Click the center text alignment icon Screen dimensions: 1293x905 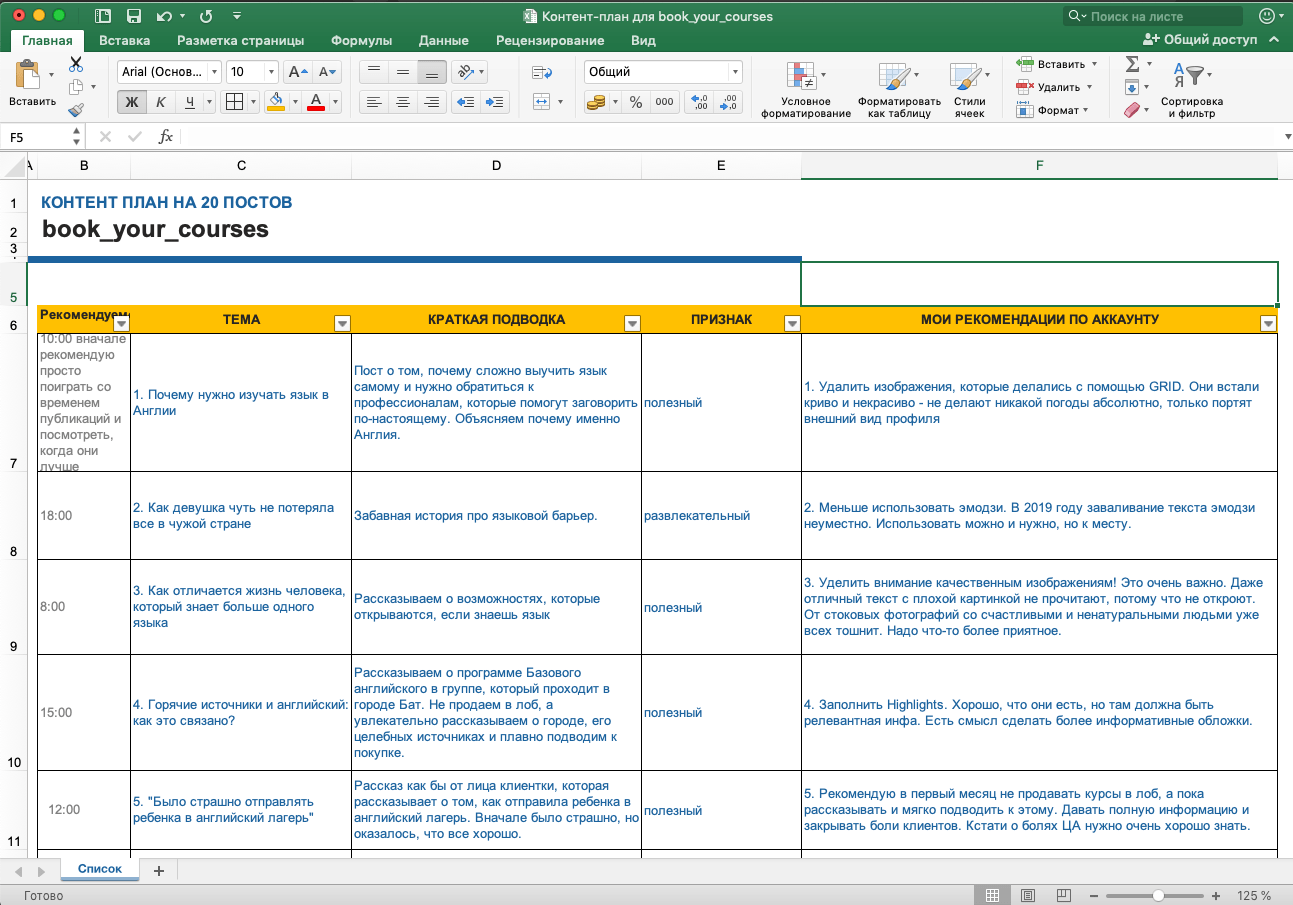[x=403, y=102]
